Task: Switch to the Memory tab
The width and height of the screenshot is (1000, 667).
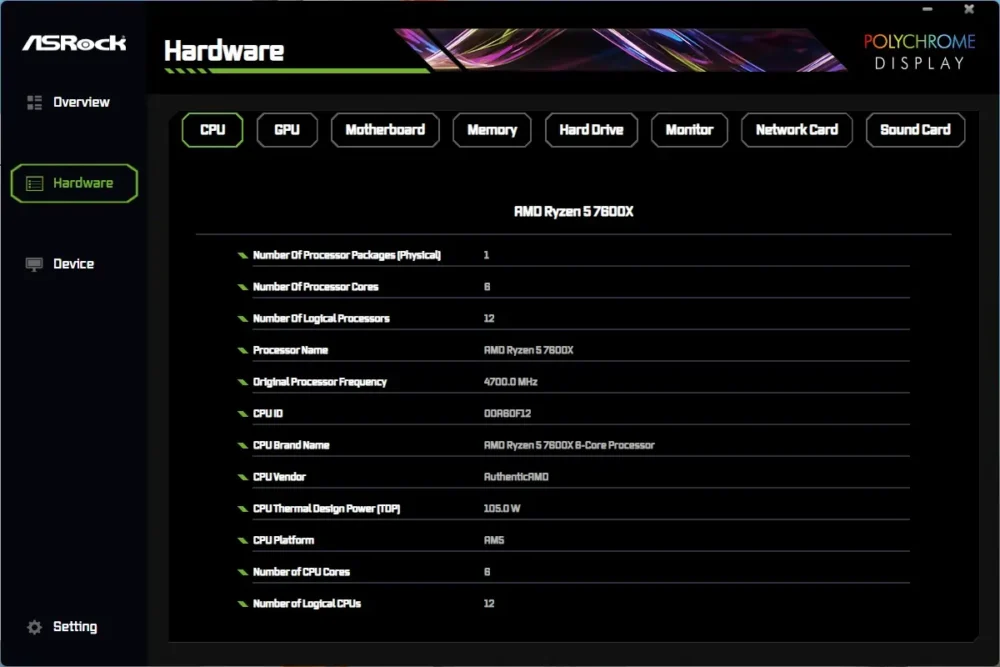Action: [x=492, y=130]
